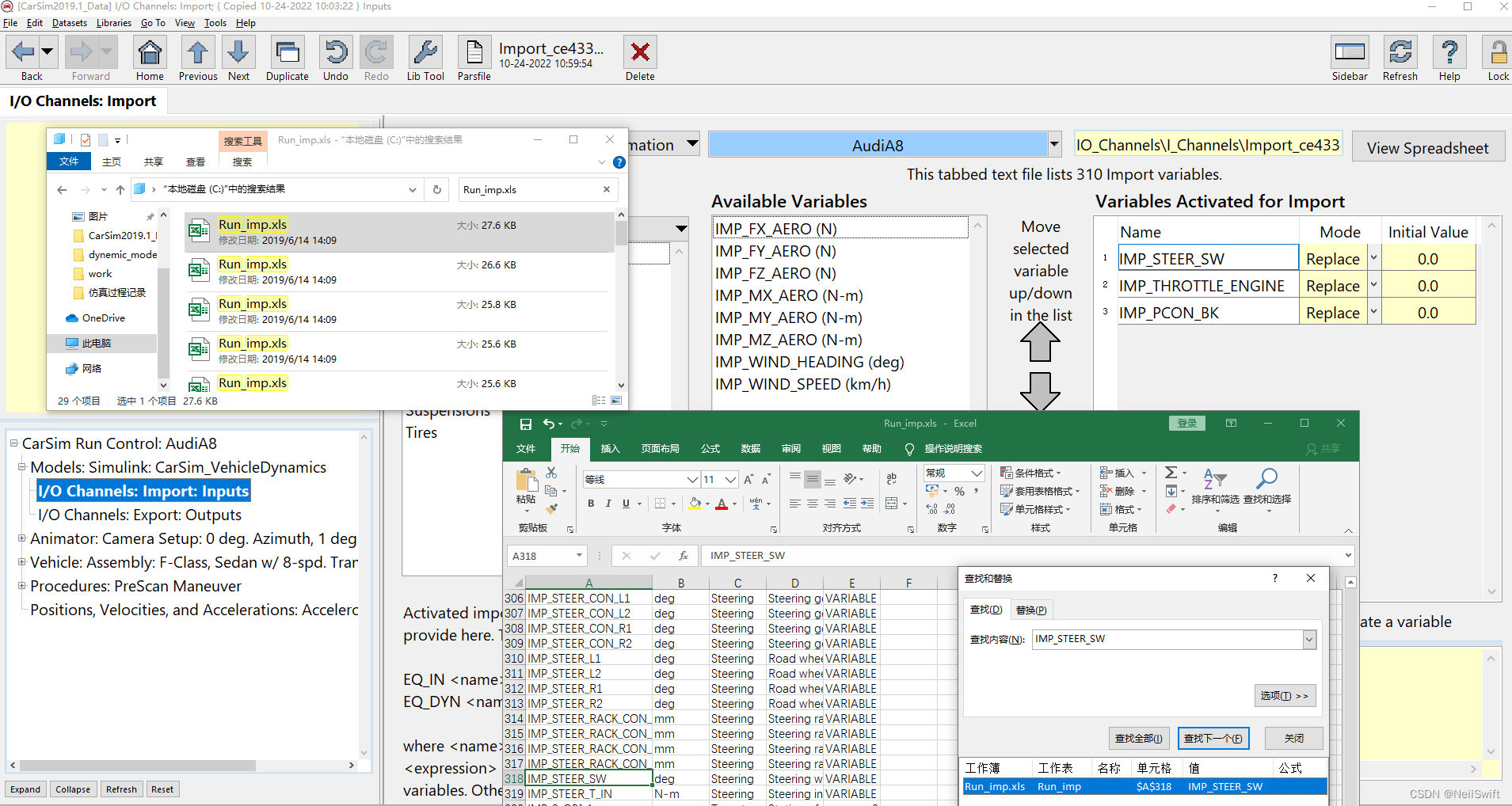Click the Lock padlock icon
The image size is (1512, 806).
point(1497,54)
